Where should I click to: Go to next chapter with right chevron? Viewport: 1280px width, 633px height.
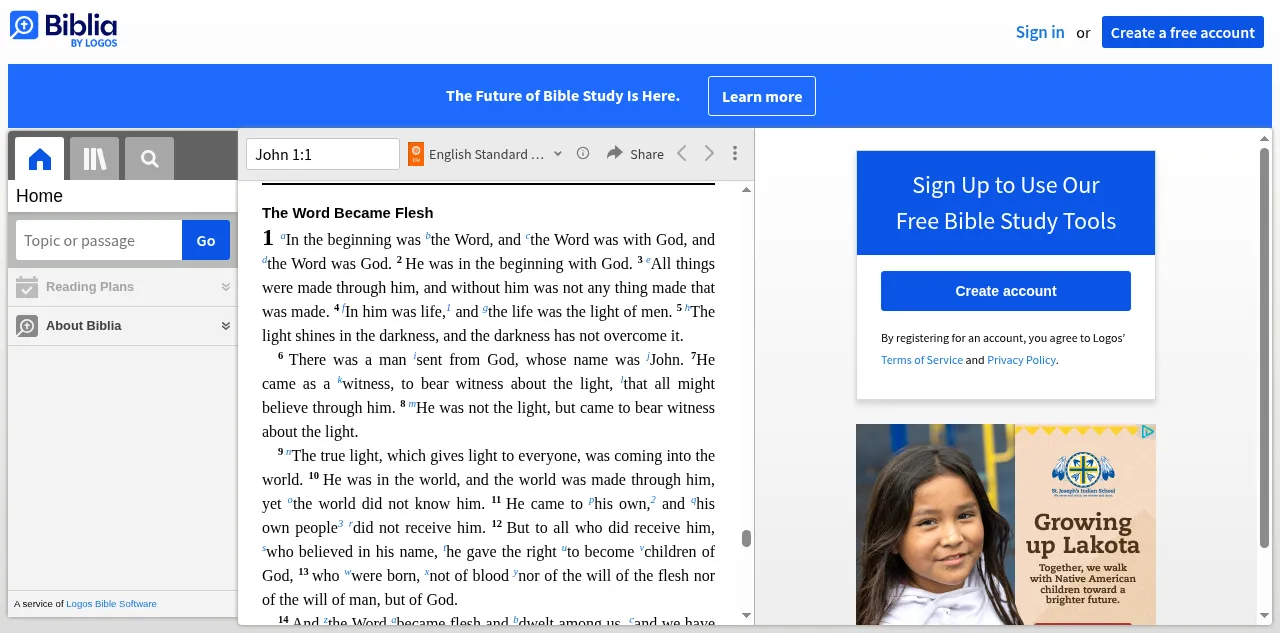pyautogui.click(x=709, y=153)
